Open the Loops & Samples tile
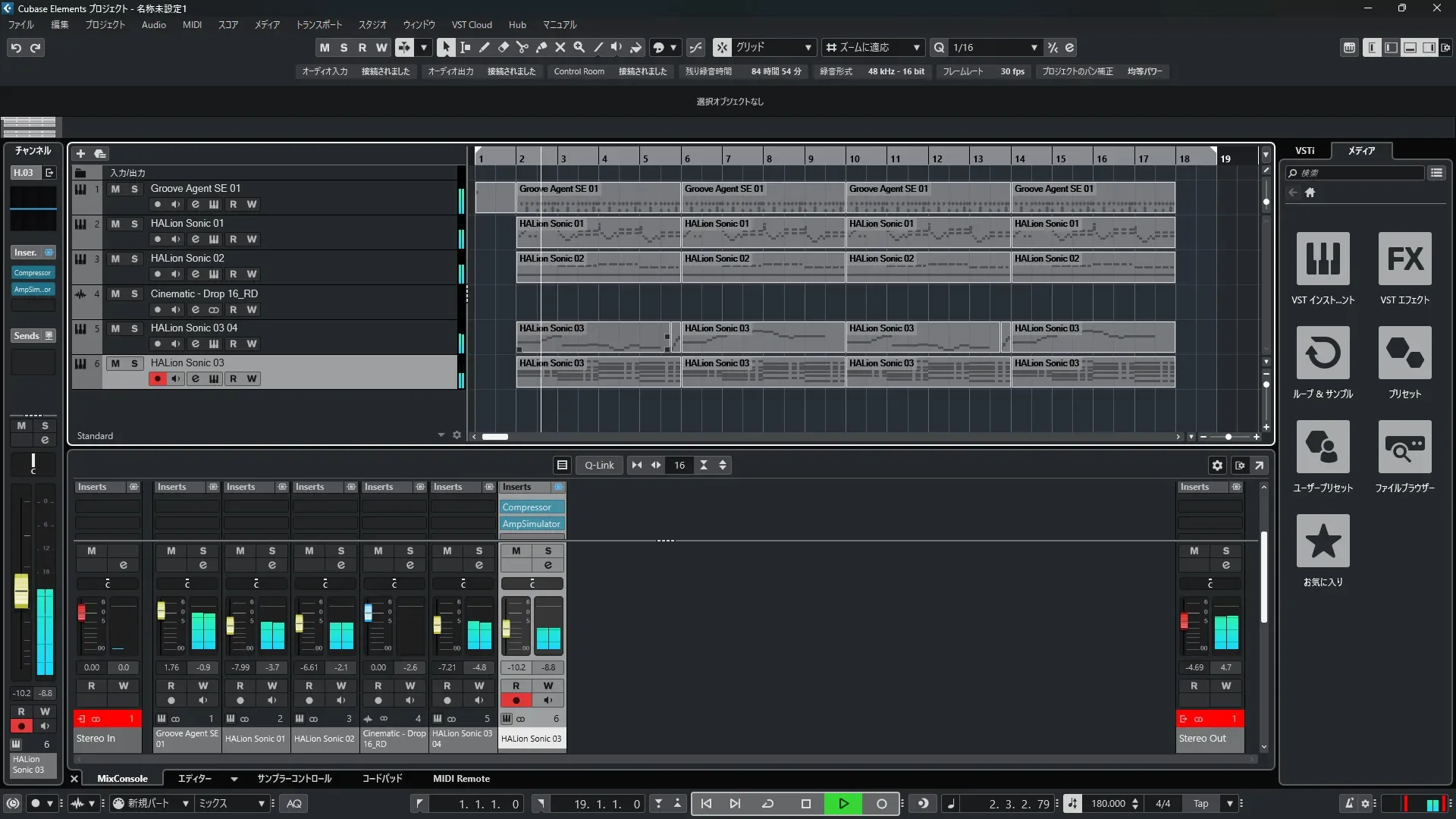 point(1323,353)
